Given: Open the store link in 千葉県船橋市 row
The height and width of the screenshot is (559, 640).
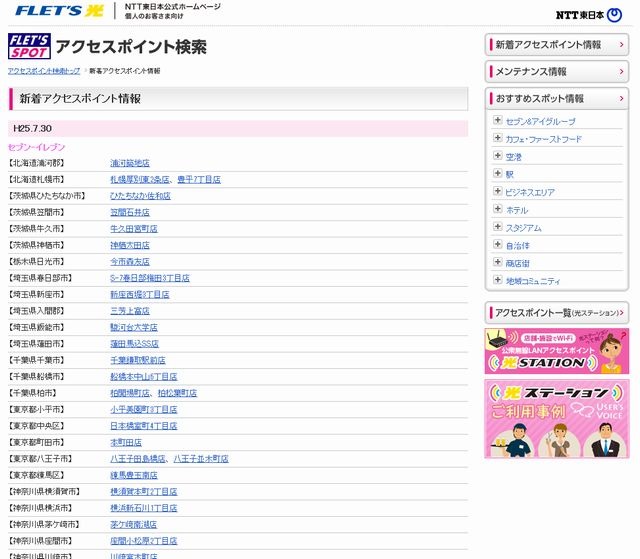Looking at the screenshot, I should tap(144, 377).
